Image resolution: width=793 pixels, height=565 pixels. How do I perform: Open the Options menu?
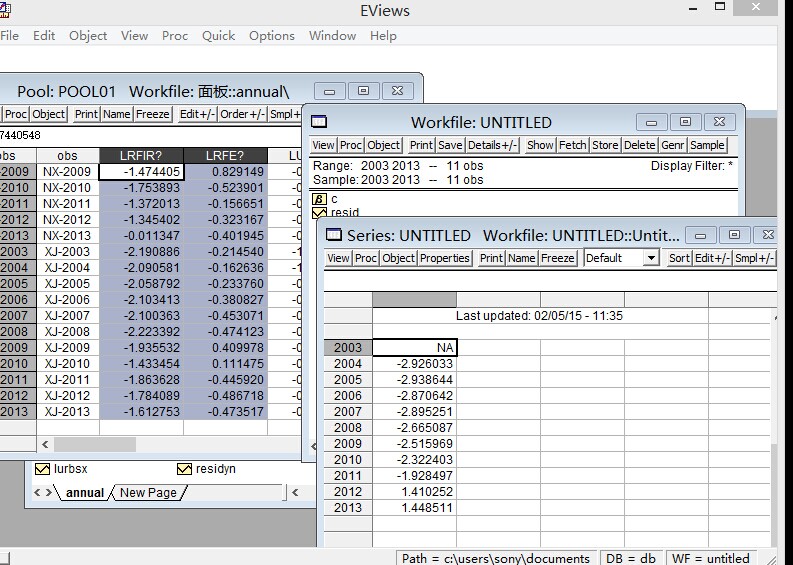(272, 35)
